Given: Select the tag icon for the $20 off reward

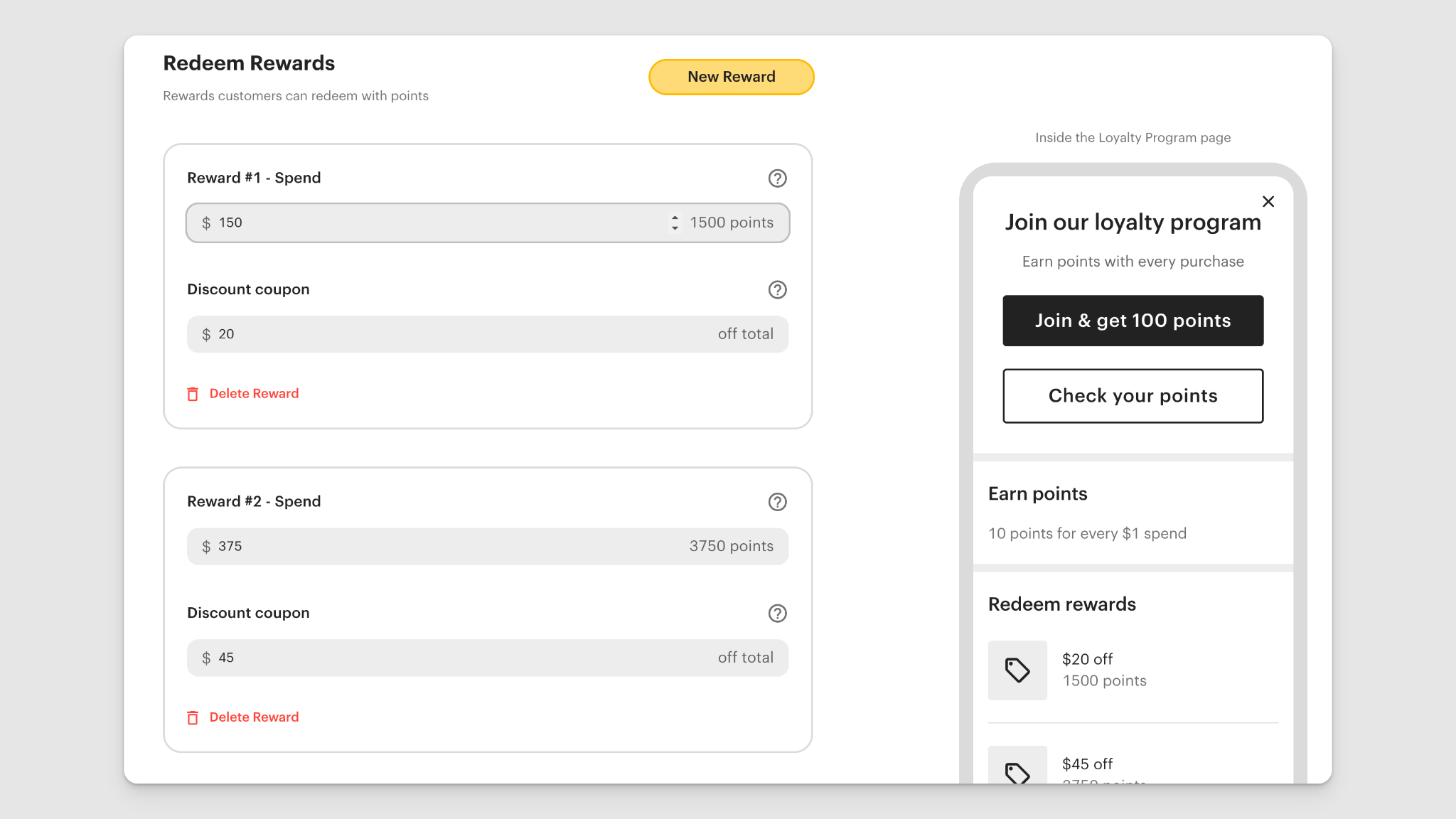Looking at the screenshot, I should 1017,670.
